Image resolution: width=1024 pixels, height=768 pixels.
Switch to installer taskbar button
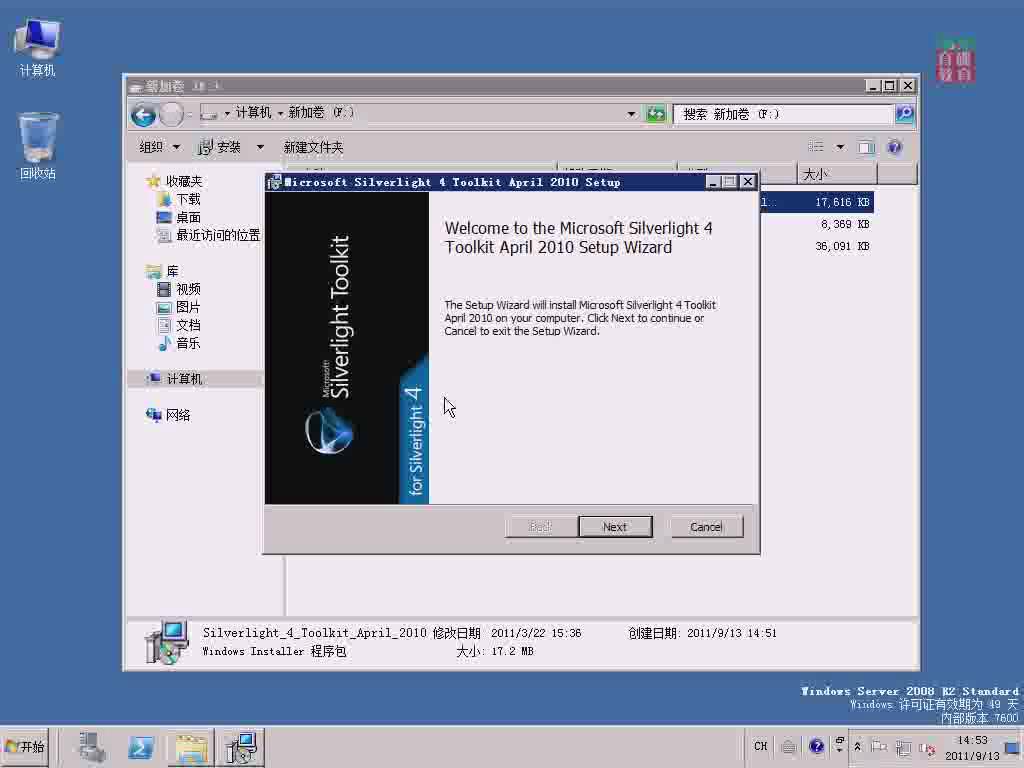[x=241, y=748]
